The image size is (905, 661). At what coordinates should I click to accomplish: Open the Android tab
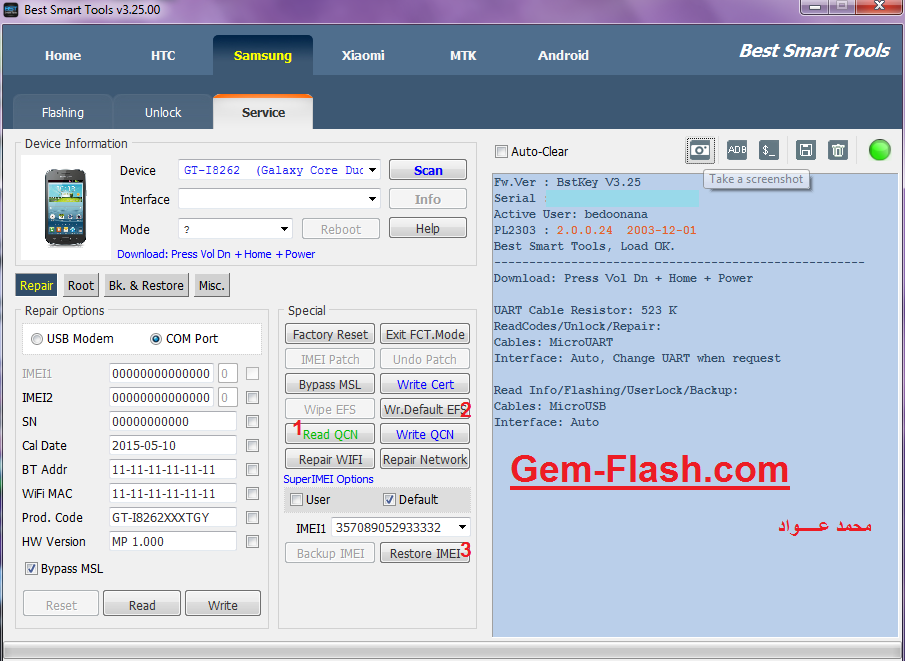563,55
